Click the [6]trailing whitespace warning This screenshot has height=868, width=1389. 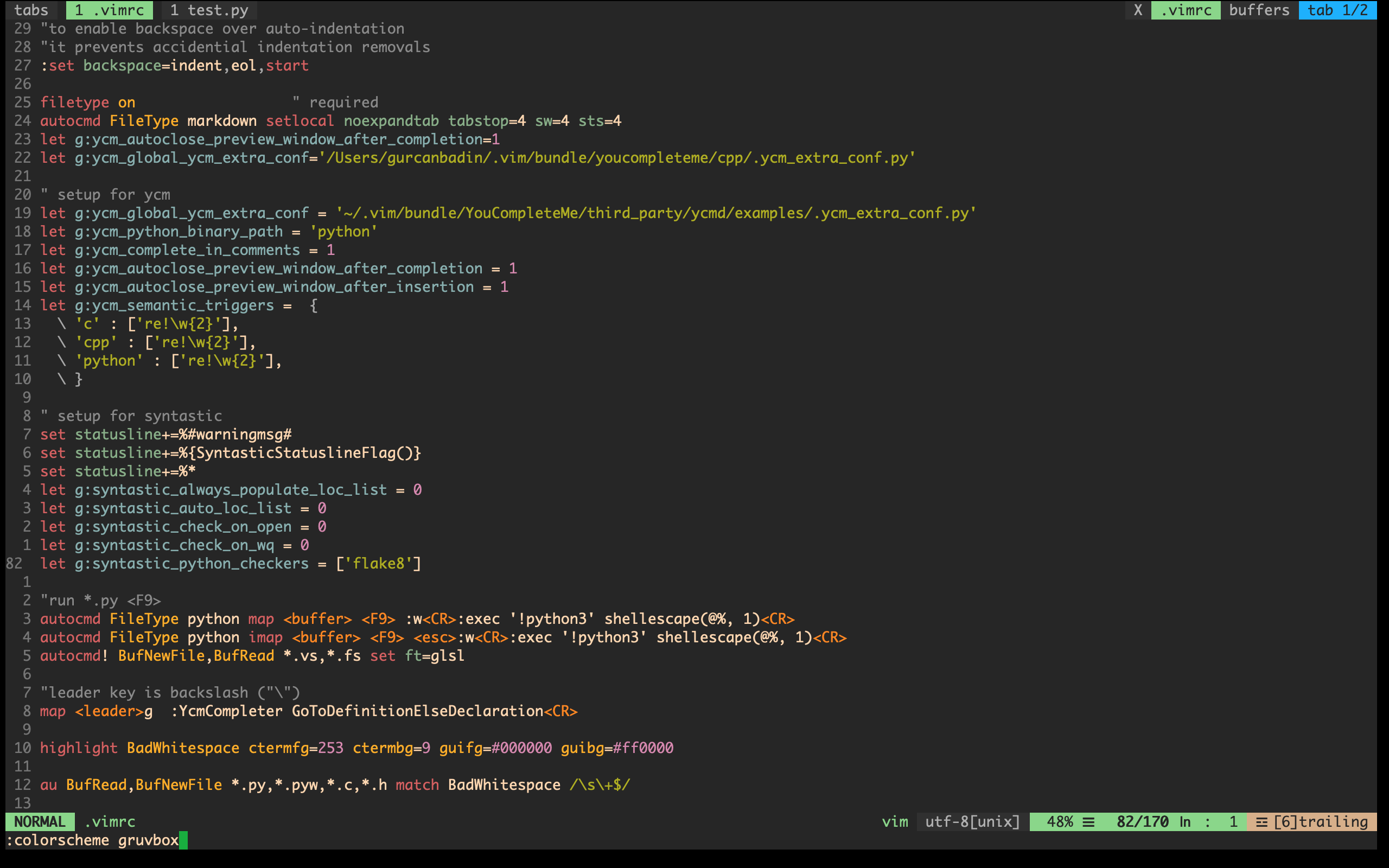[1321, 821]
